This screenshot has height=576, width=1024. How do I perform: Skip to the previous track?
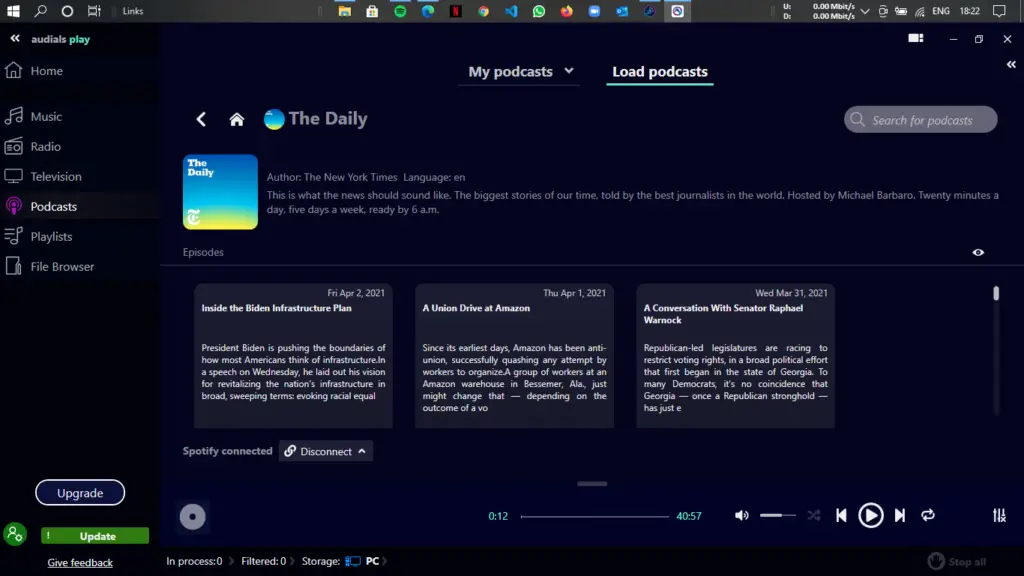coord(841,516)
